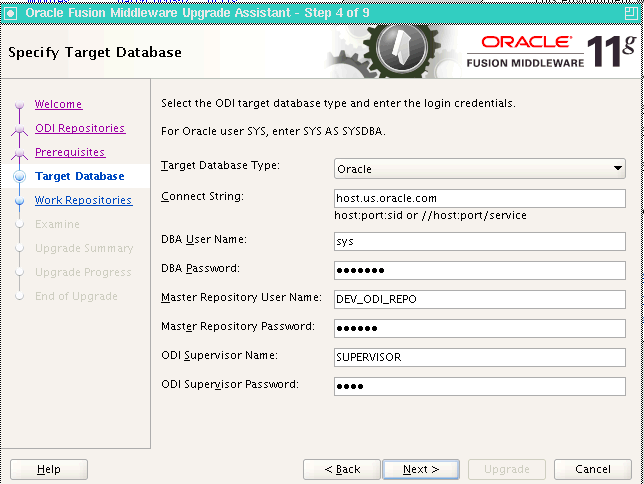Click the dropdown arrow next to Oracle
Screen dimensions: 644x484
click(617, 168)
